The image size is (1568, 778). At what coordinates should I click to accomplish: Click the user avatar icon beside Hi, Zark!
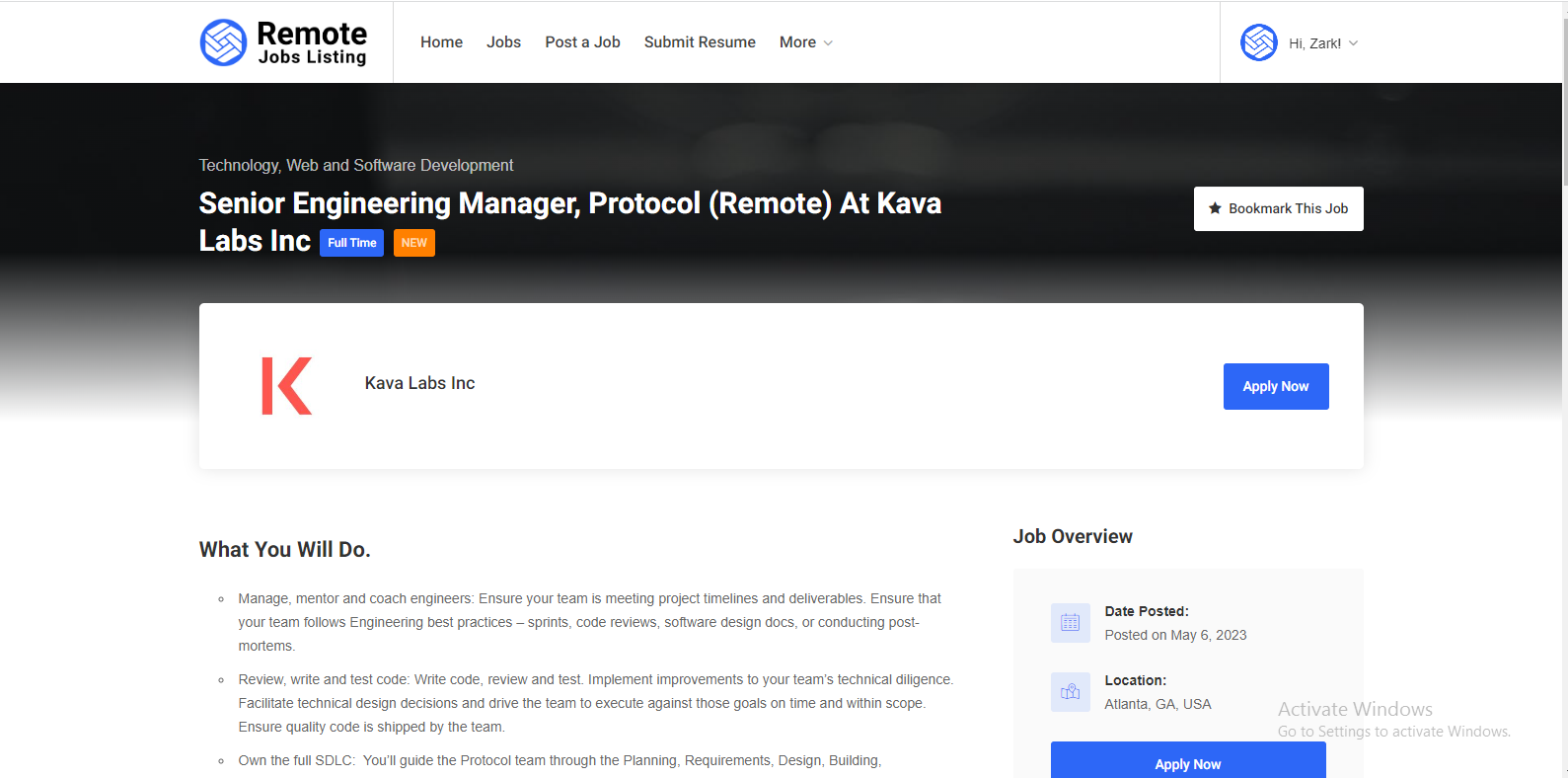tap(1259, 42)
